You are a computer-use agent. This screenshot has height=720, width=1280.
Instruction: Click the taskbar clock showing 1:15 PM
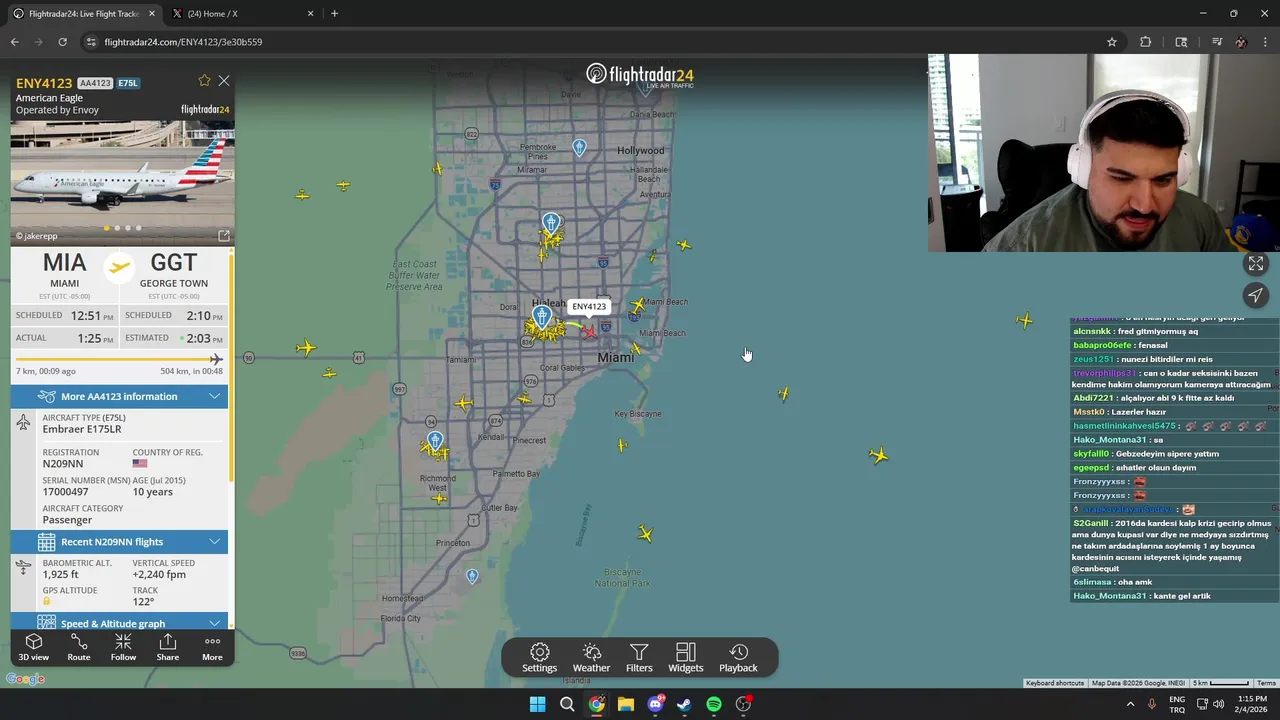1252,704
